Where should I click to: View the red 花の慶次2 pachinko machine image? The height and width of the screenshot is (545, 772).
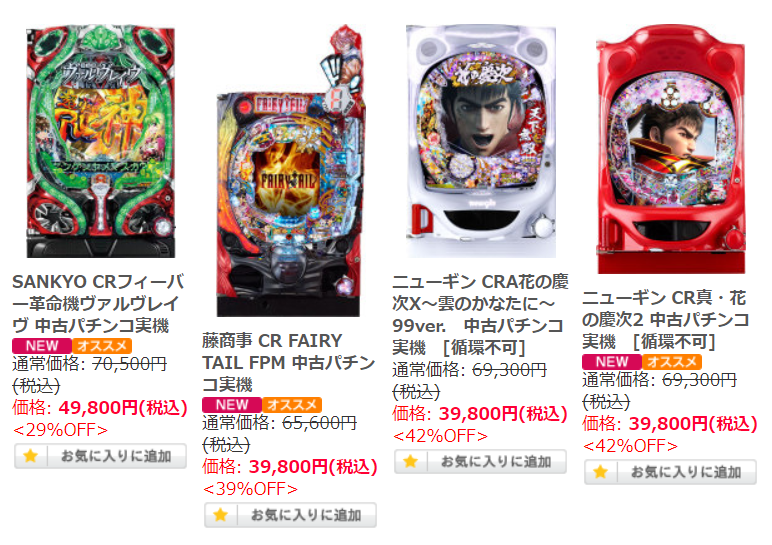(671, 150)
